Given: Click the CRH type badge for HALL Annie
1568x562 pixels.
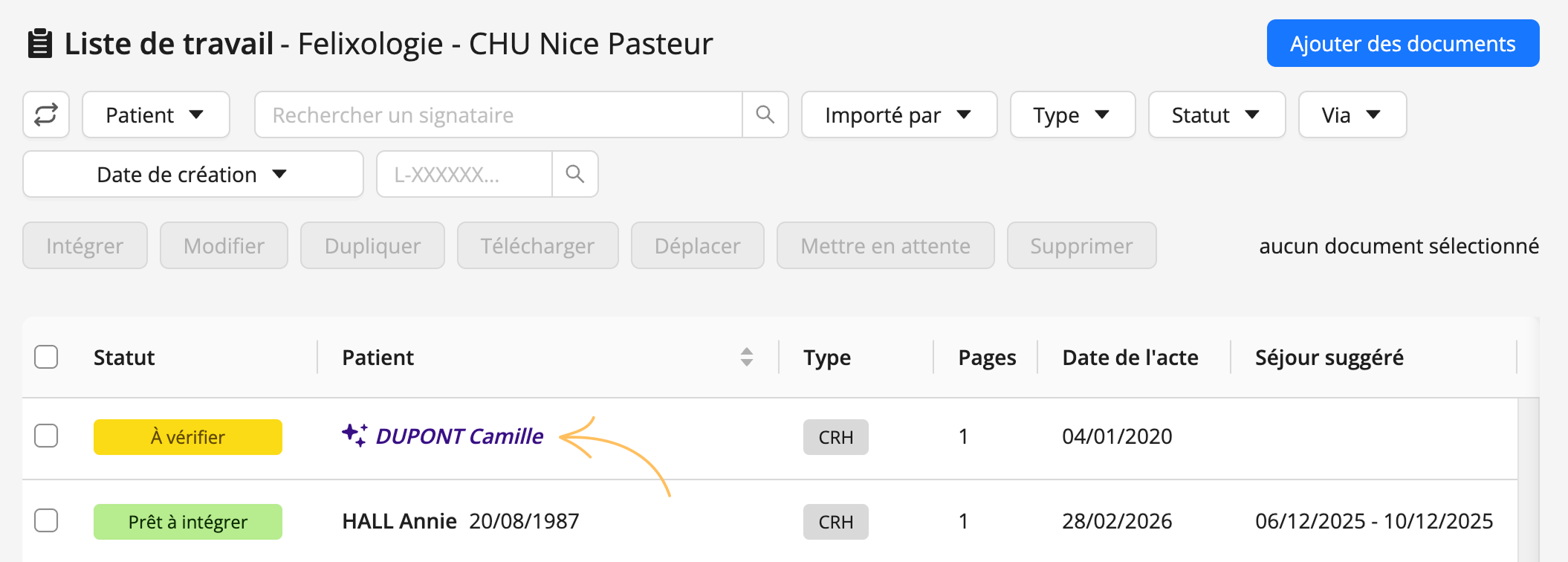Looking at the screenshot, I should click(835, 522).
